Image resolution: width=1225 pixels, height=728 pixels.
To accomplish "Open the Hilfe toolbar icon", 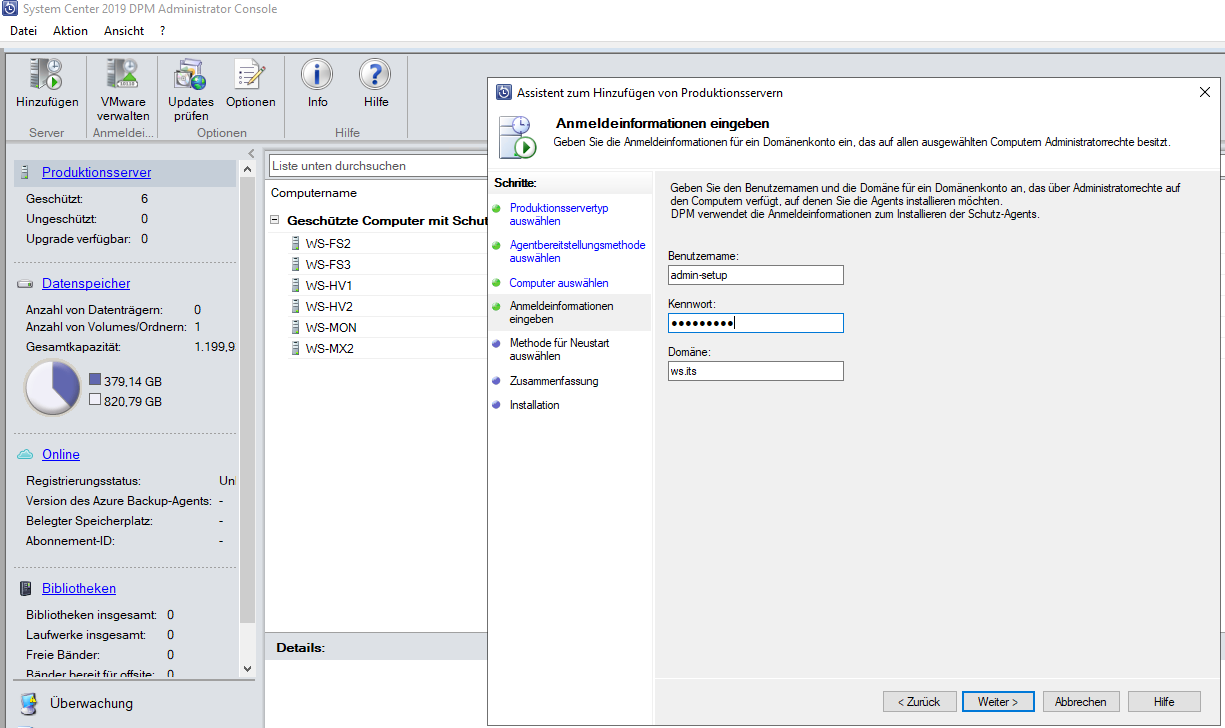I will pyautogui.click(x=376, y=75).
